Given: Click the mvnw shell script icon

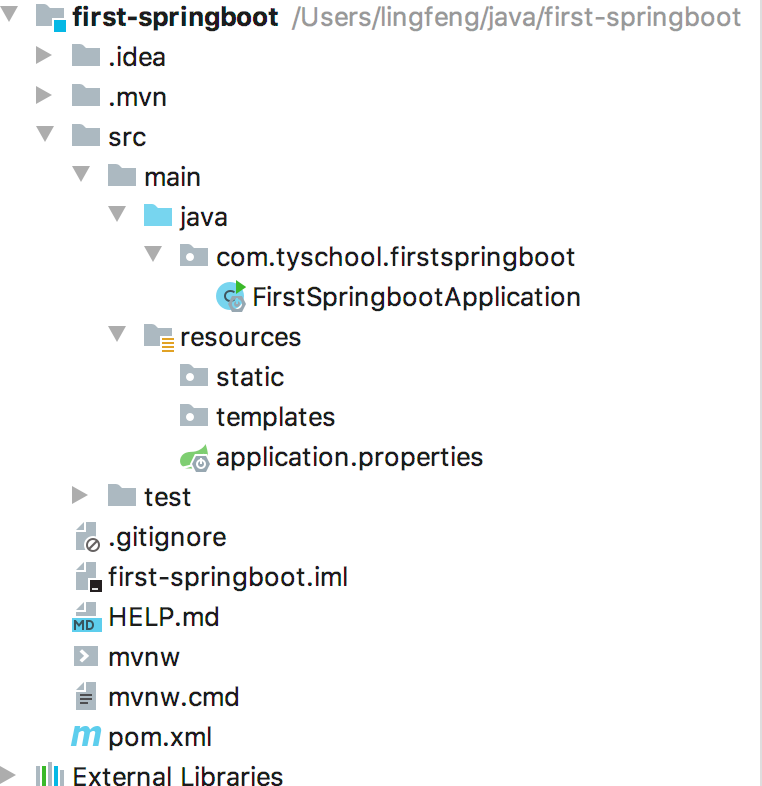Looking at the screenshot, I should [x=87, y=657].
